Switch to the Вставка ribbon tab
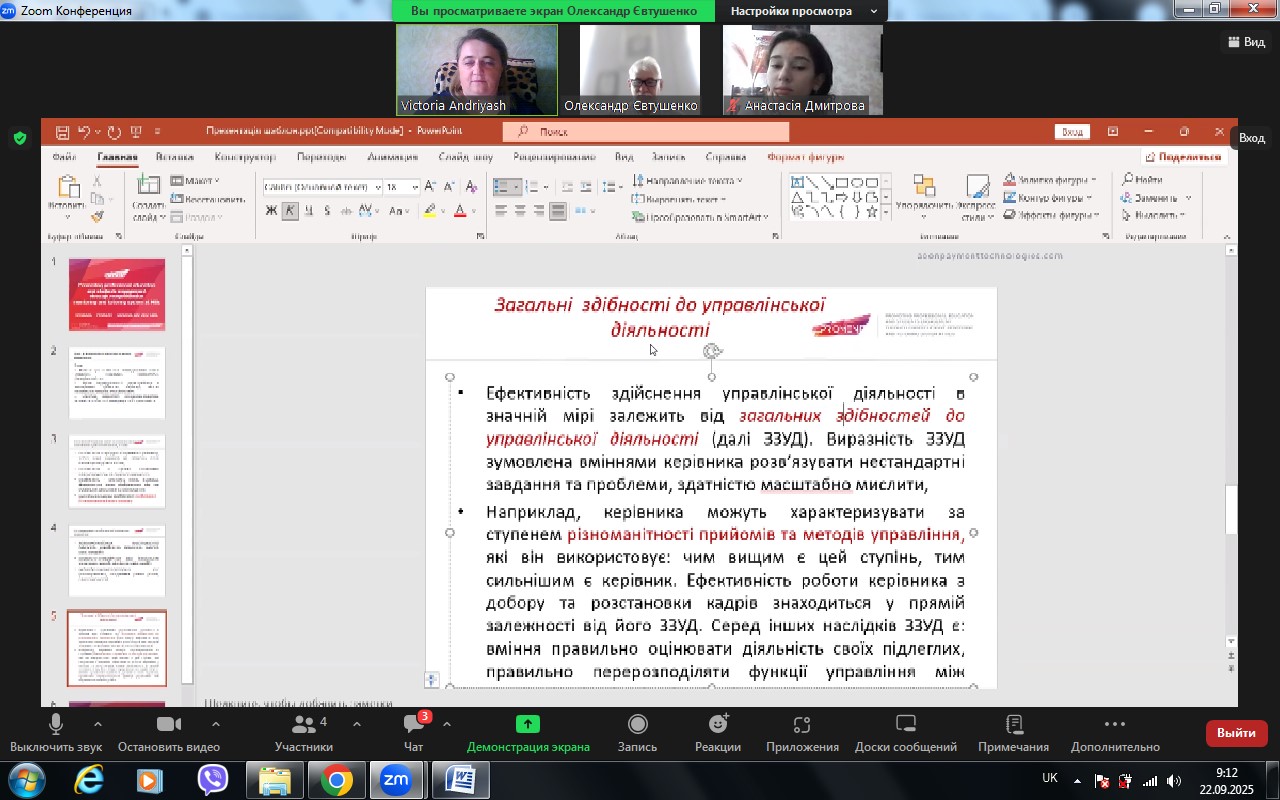This screenshot has width=1280, height=800. 175,157
